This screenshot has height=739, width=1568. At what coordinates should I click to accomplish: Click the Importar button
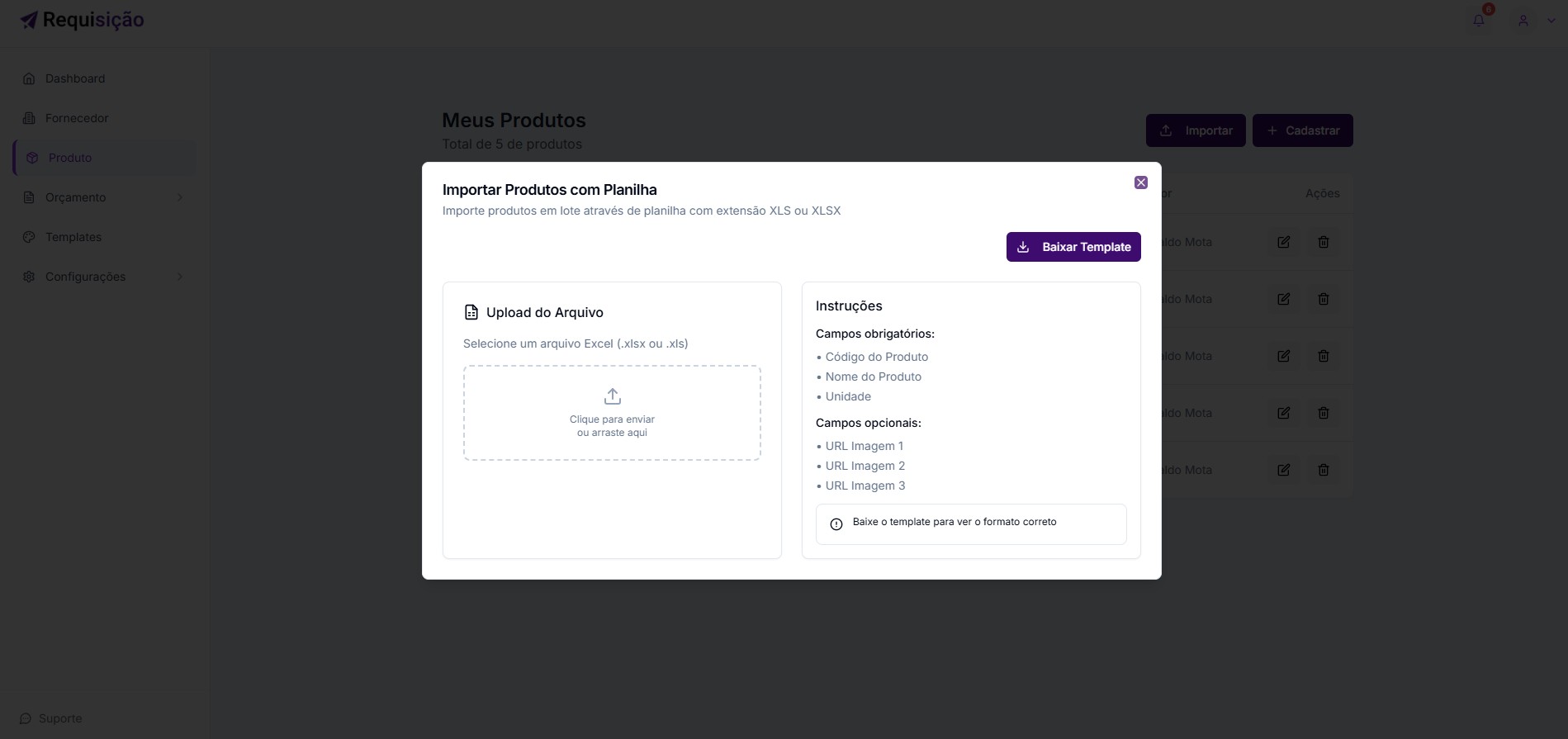[1195, 130]
